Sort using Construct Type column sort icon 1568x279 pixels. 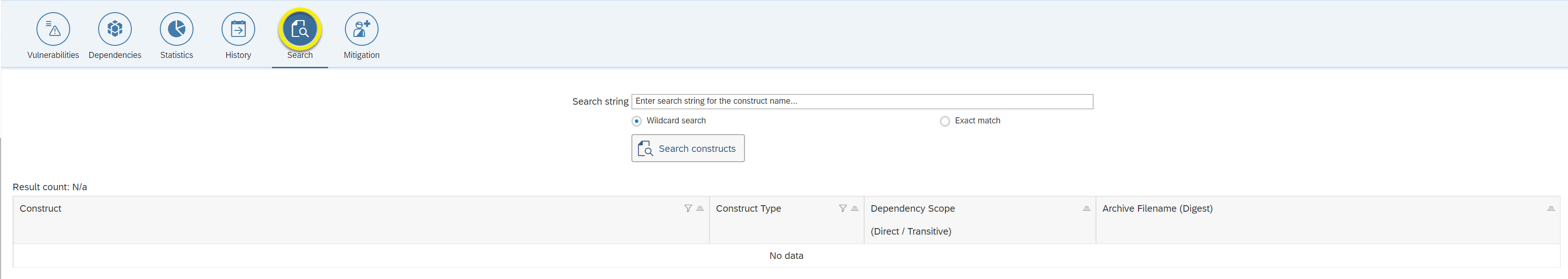click(x=855, y=208)
